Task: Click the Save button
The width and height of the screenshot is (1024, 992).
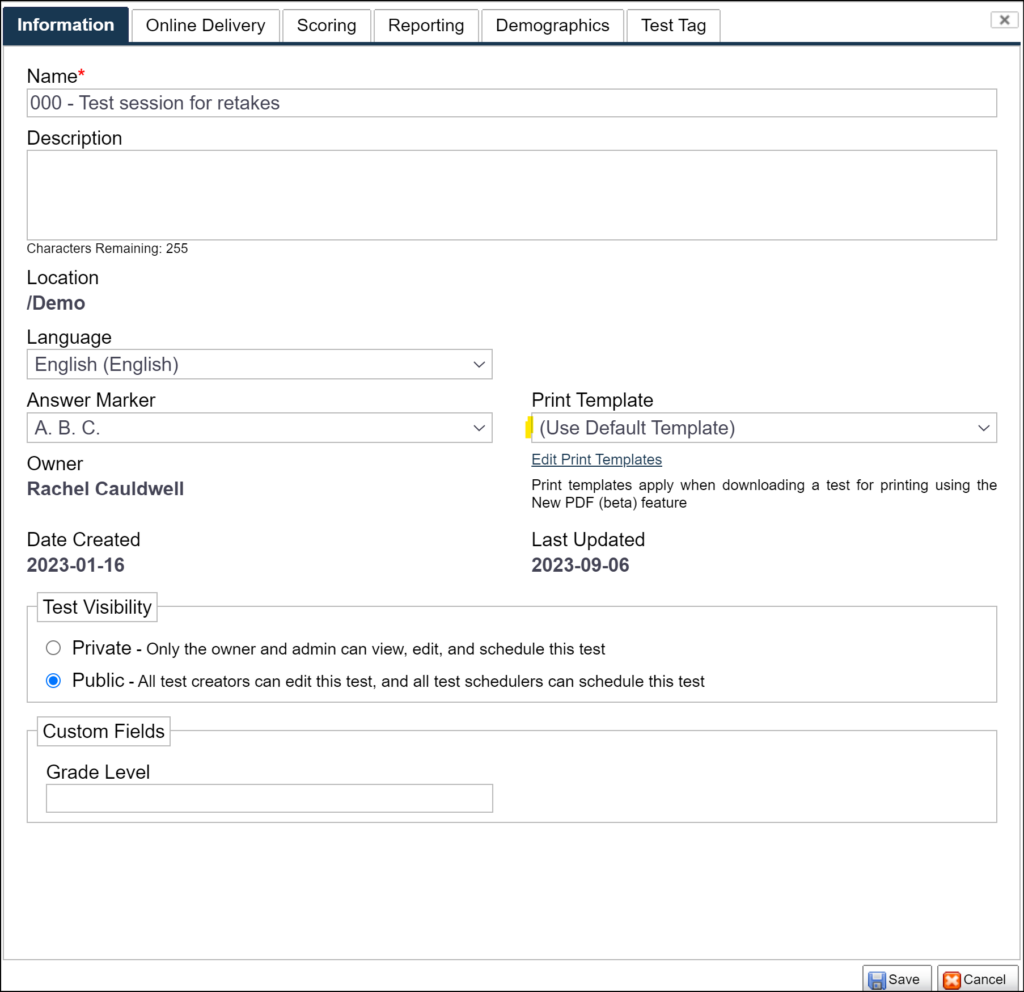Action: point(897,979)
